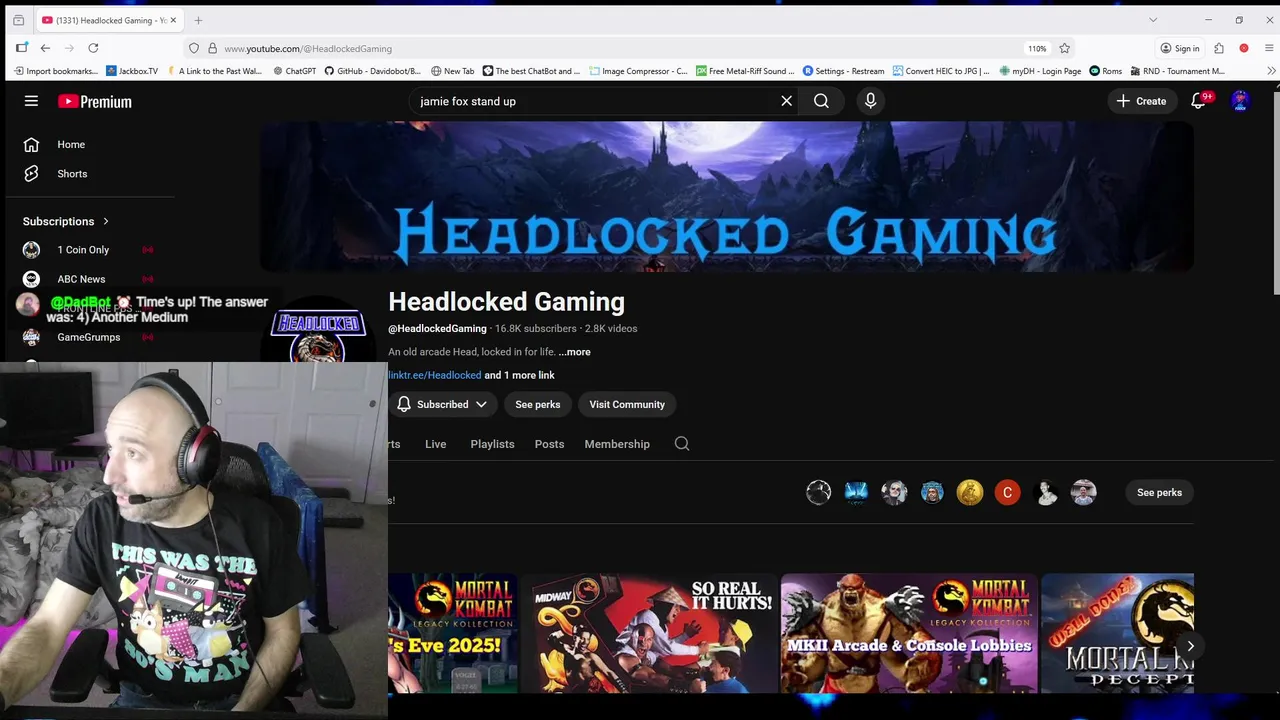Show more bookmarks with the overflow chevron
Image resolution: width=1280 pixels, height=720 pixels.
pos(1271,71)
